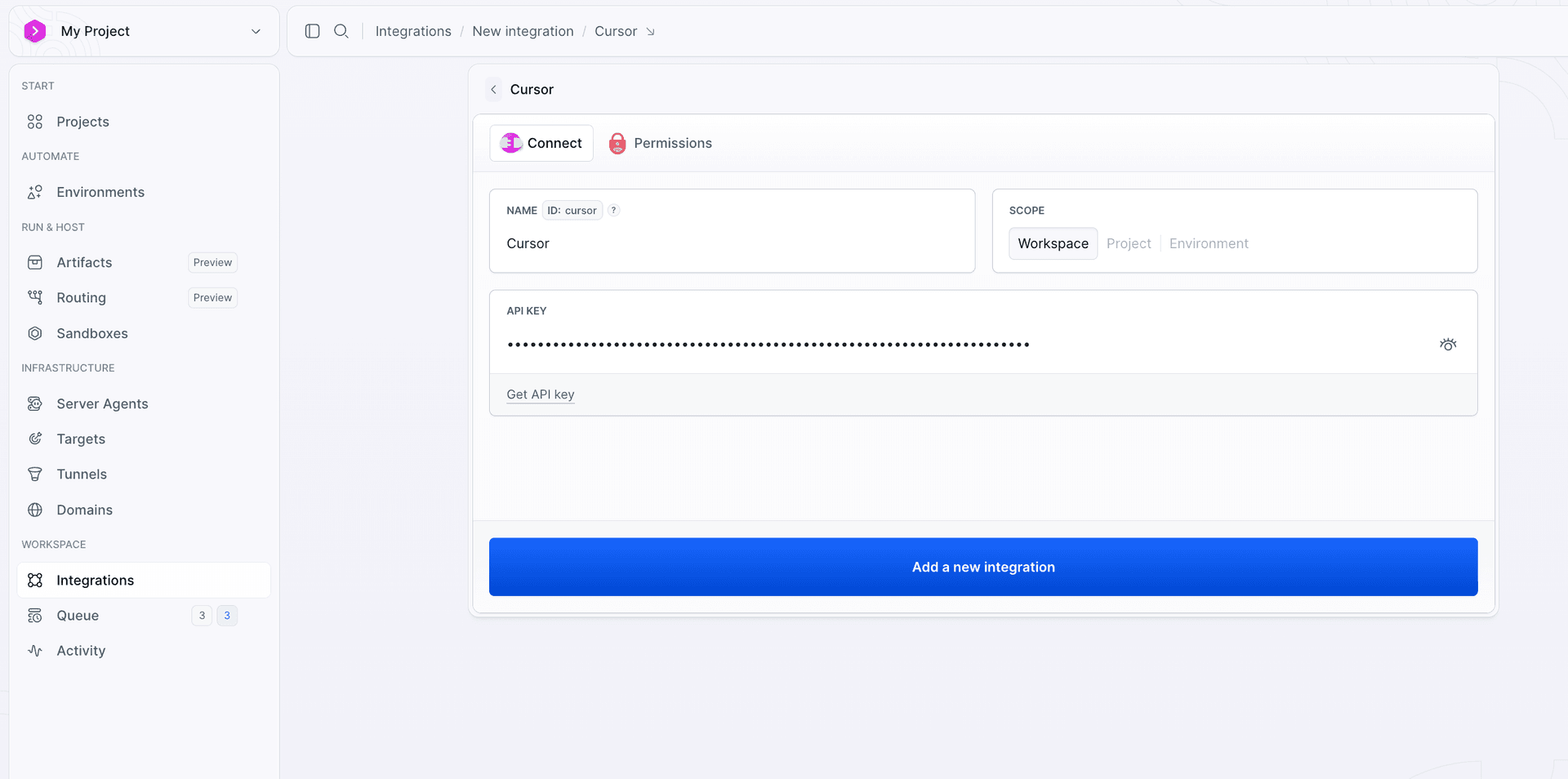Screen dimensions: 1568x779
Task: Go to the Integrations breadcrumb
Action: (413, 31)
